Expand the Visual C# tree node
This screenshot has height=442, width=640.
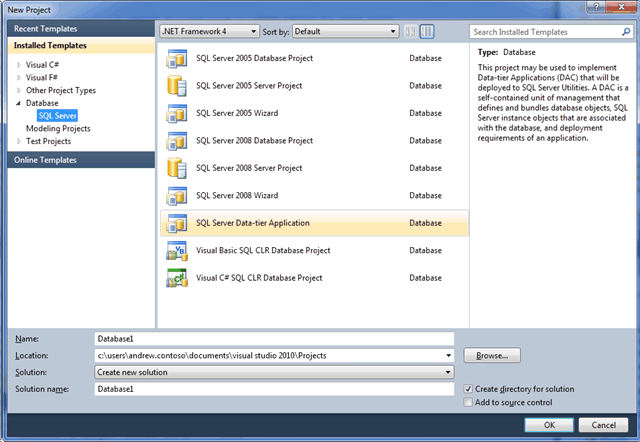(x=19, y=65)
